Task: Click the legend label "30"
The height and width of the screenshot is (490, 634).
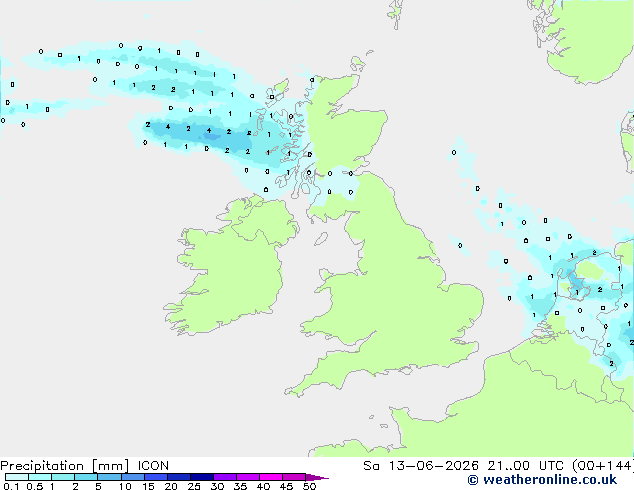Action: tap(217, 486)
